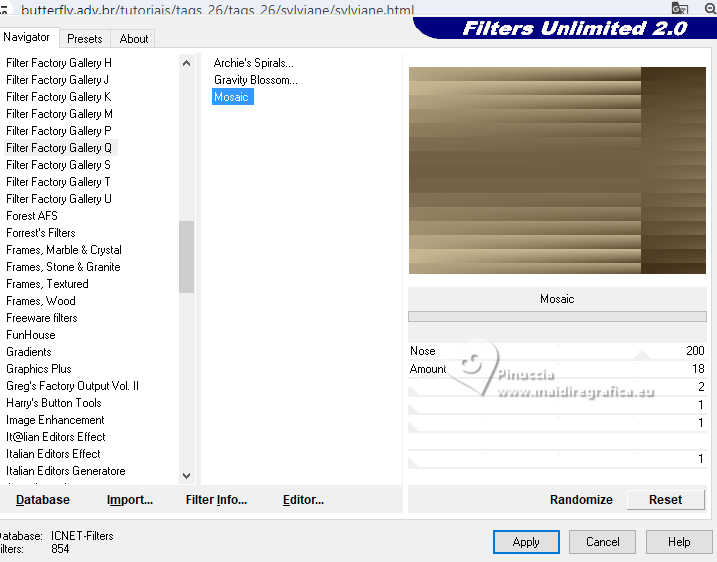This screenshot has height=562, width=717.
Task: Click the Nose slider
Action: 557,351
